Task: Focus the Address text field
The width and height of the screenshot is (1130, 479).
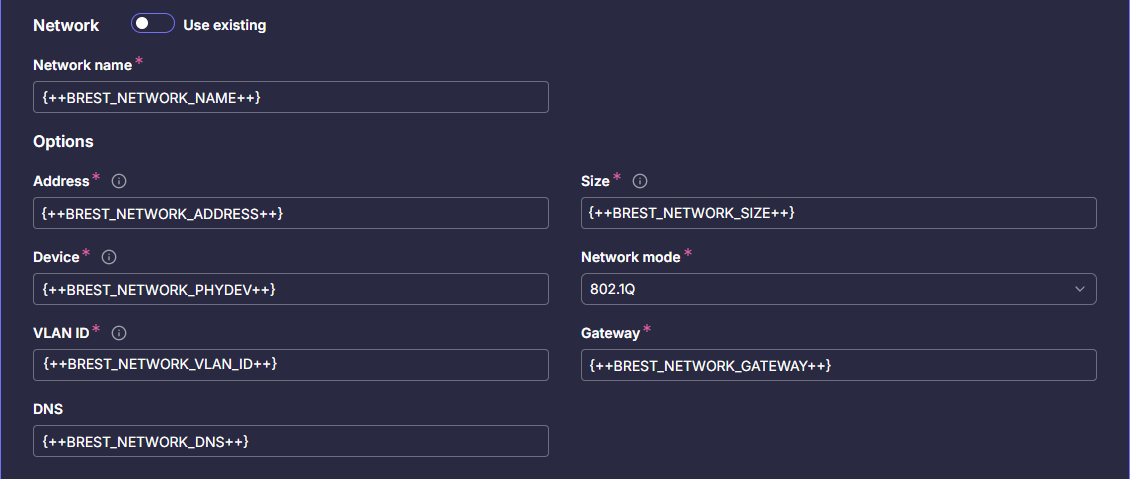Action: pyautogui.click(x=290, y=213)
